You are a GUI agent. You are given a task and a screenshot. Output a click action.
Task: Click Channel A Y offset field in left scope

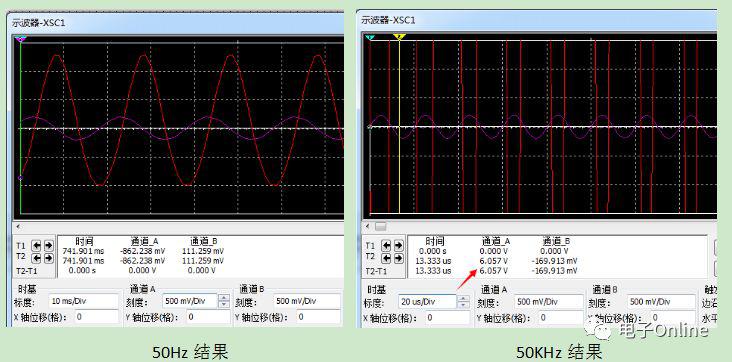click(x=208, y=317)
